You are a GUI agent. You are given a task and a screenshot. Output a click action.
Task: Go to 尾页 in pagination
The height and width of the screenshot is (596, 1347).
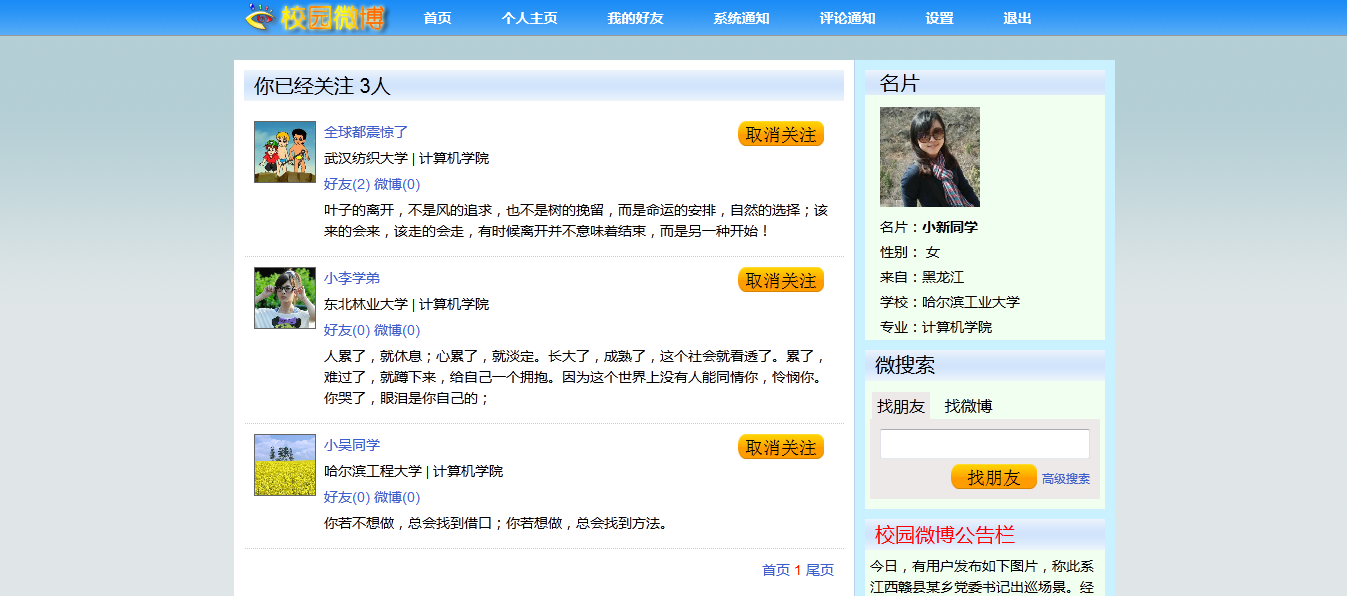[x=820, y=570]
